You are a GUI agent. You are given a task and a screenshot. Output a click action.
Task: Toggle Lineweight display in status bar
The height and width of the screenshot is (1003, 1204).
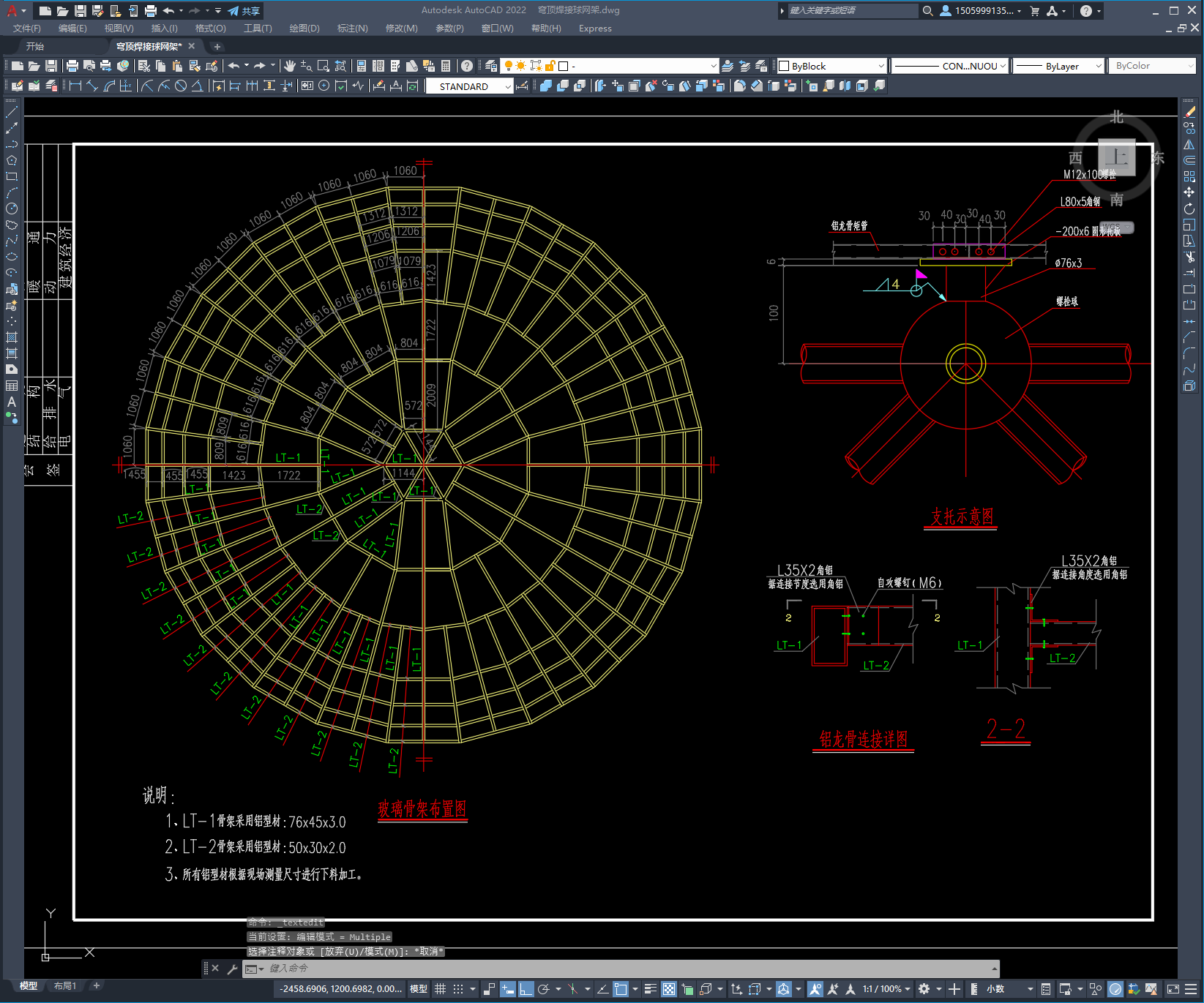click(650, 989)
